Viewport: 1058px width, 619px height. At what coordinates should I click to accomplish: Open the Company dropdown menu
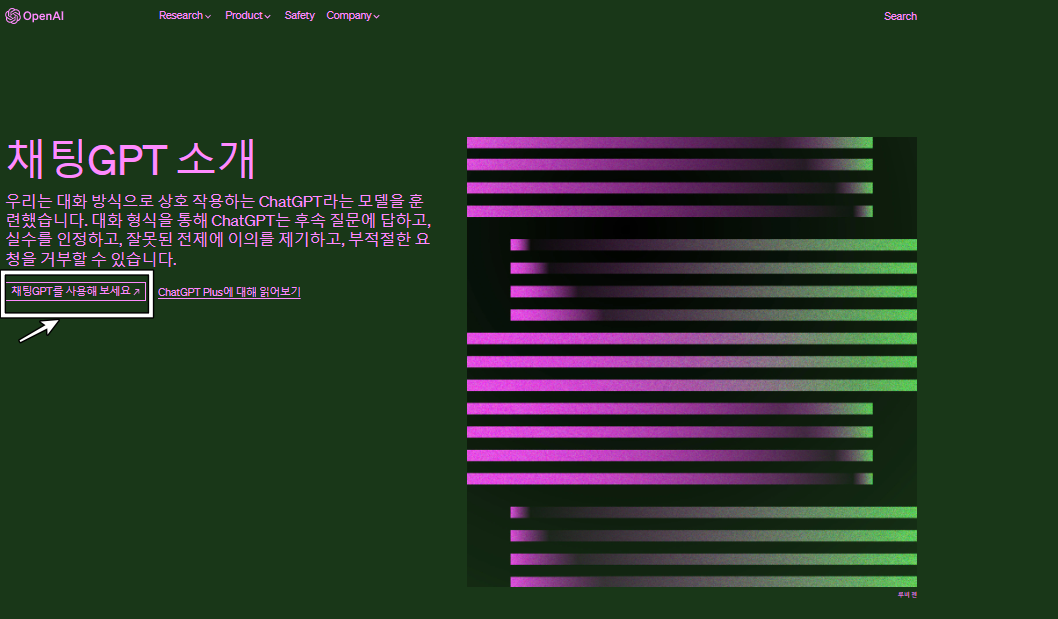[x=353, y=16]
